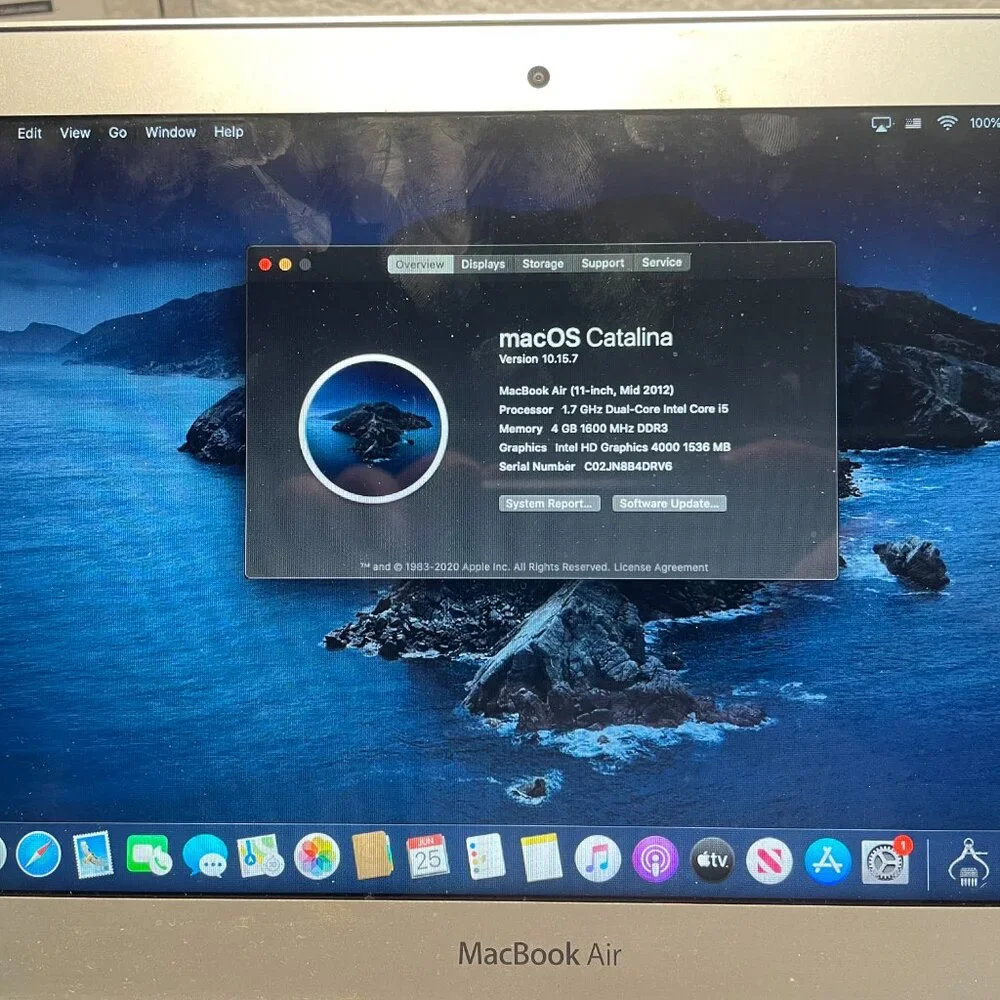The height and width of the screenshot is (1000, 1000).
Task: Open the View menu
Action: click(x=75, y=133)
